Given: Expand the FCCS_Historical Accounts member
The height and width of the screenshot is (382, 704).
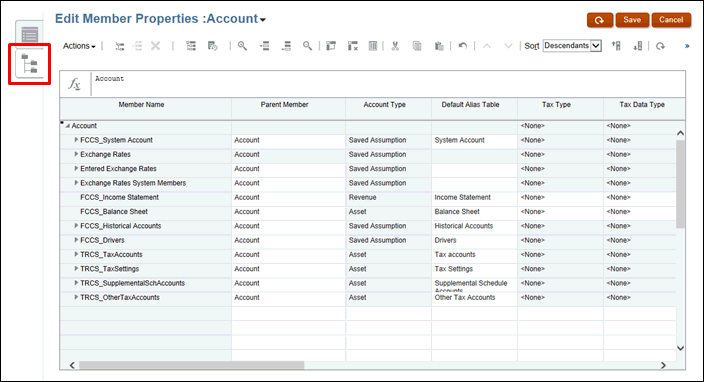Looking at the screenshot, I should [76, 226].
